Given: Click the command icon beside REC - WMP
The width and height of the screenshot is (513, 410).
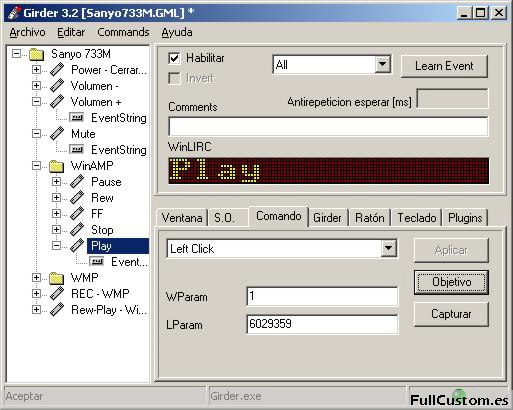Looking at the screenshot, I should [x=57, y=294].
